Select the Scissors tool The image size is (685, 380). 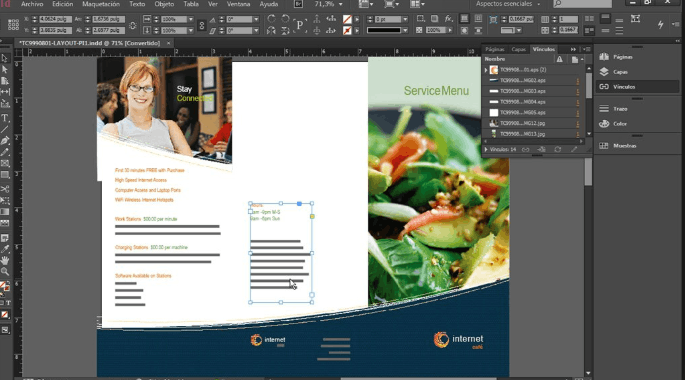click(x=5, y=189)
